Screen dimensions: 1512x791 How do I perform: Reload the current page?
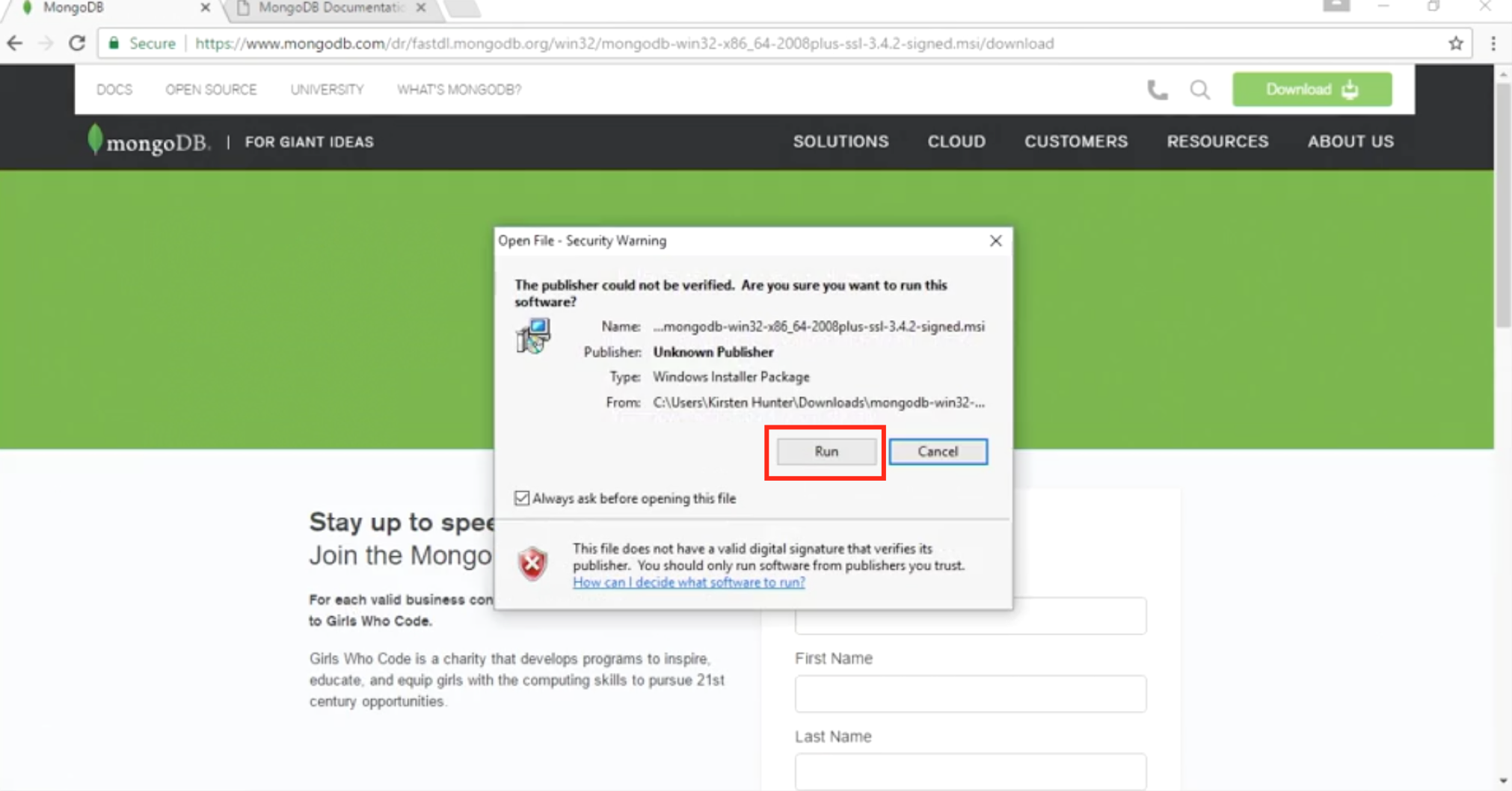[x=77, y=43]
